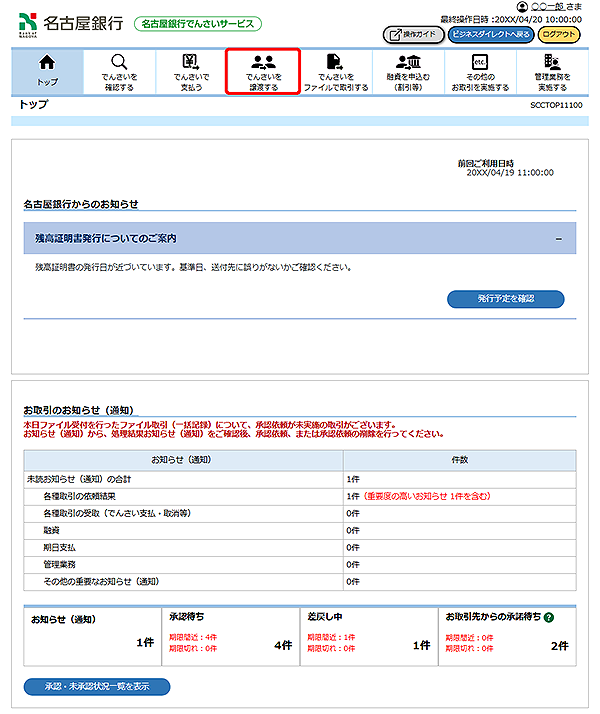Click the トップ home icon
This screenshot has width=600, height=714.
[x=47, y=64]
